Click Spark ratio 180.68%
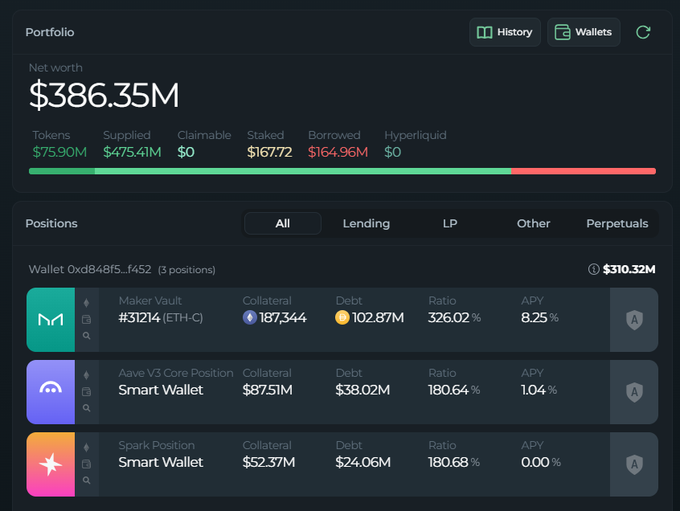680x511 pixels. (454, 462)
